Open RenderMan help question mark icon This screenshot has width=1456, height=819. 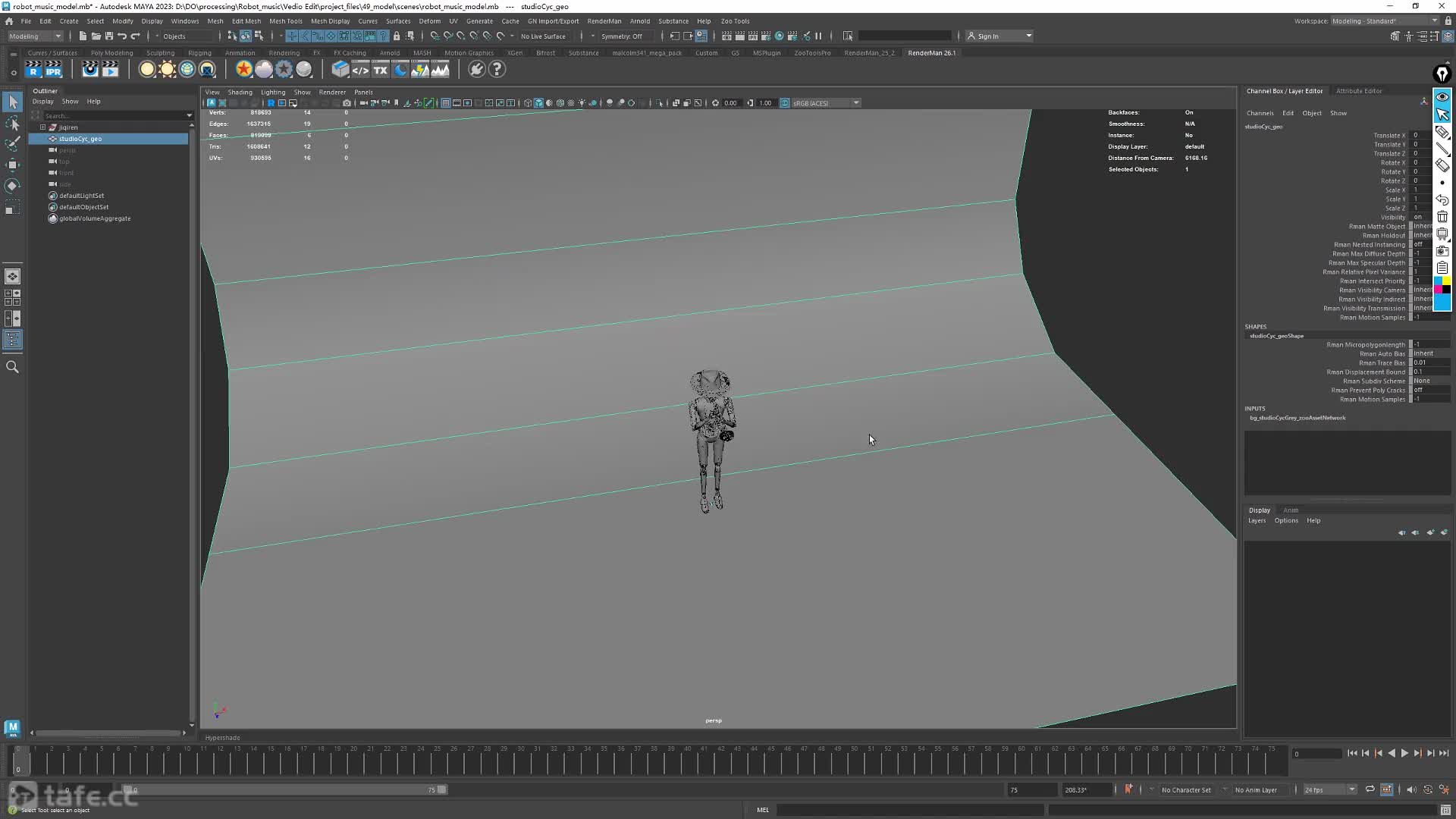[x=497, y=69]
